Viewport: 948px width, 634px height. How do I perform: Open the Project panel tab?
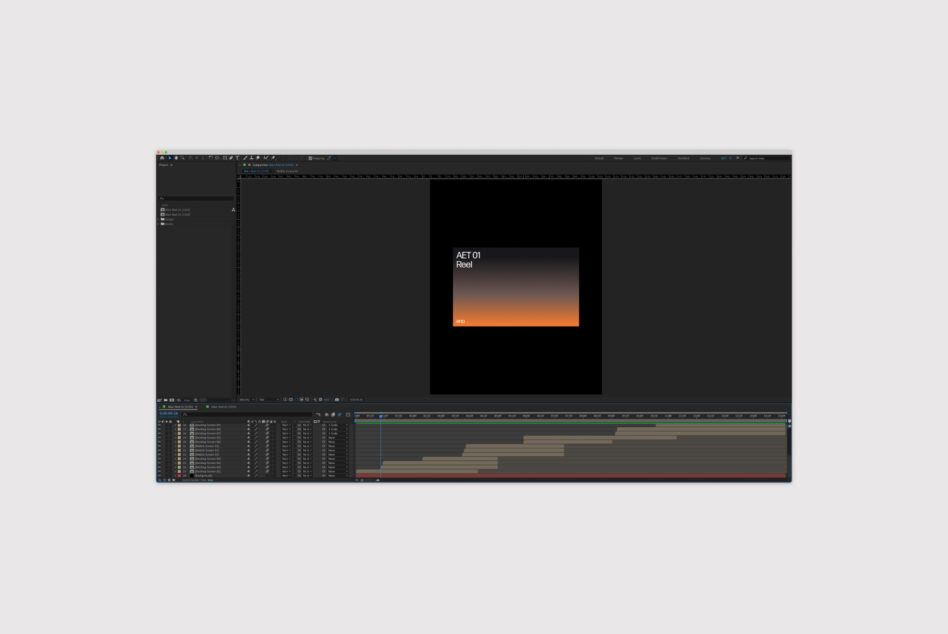(164, 165)
